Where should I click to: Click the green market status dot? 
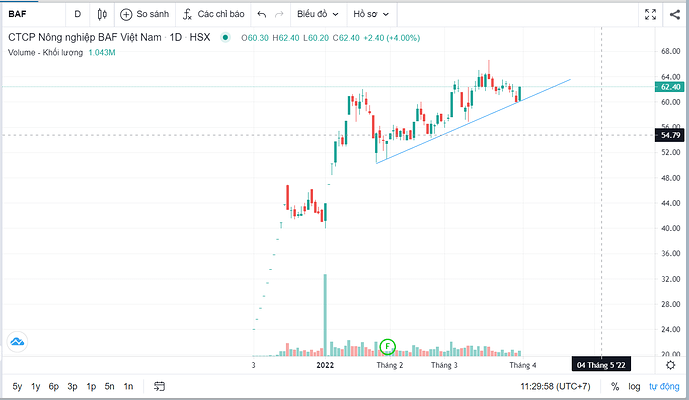pos(225,37)
